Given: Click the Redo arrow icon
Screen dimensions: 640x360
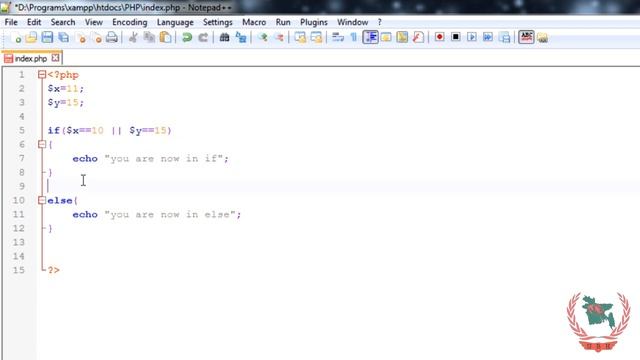Looking at the screenshot, I should click(x=203, y=38).
